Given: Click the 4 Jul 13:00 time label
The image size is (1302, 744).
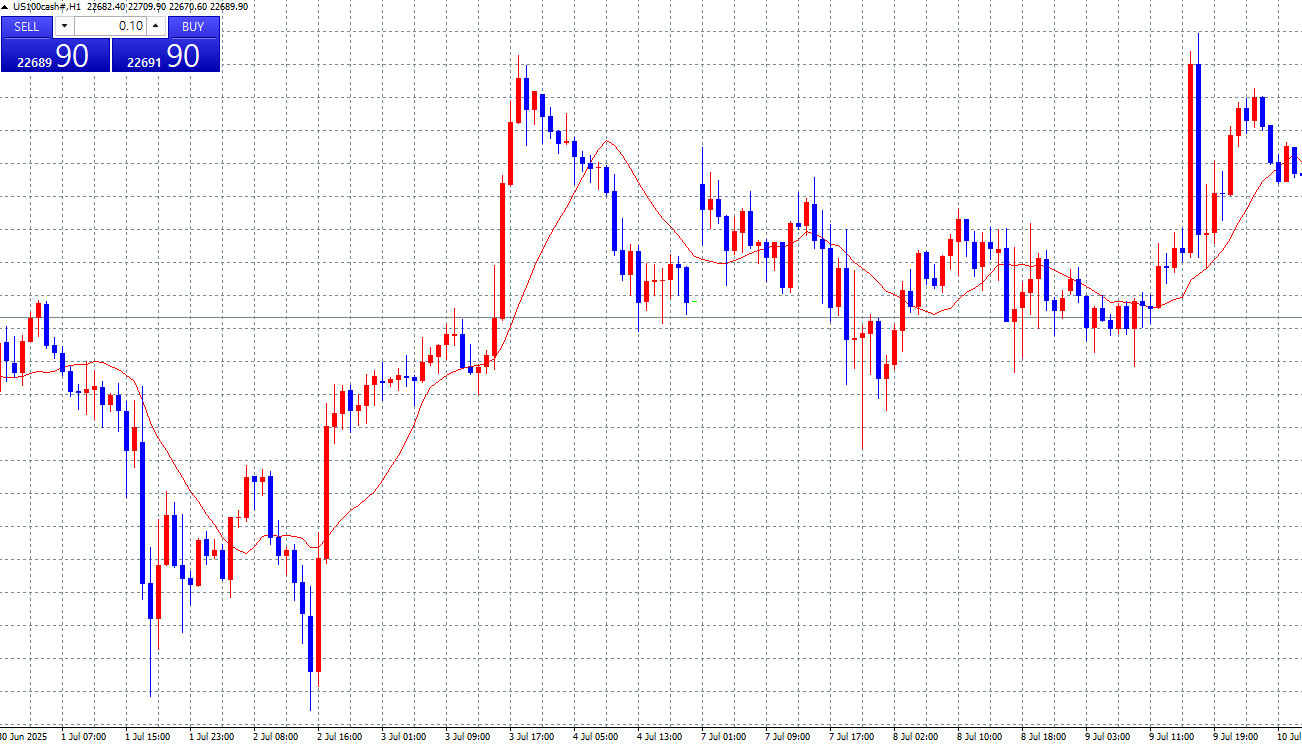Looking at the screenshot, I should click(659, 737).
